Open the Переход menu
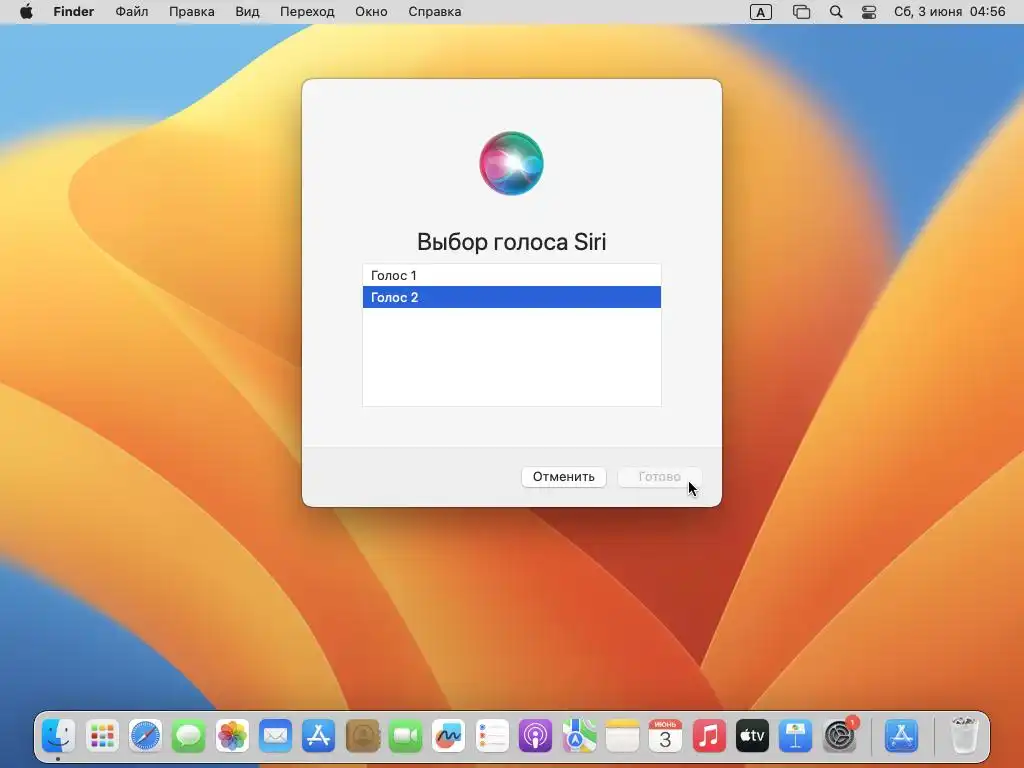The image size is (1024, 768). 307,12
